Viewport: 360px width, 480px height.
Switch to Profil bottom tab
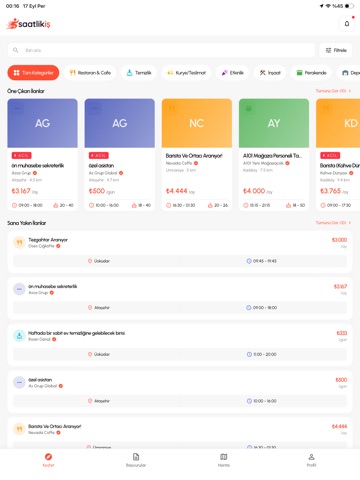pos(311,460)
